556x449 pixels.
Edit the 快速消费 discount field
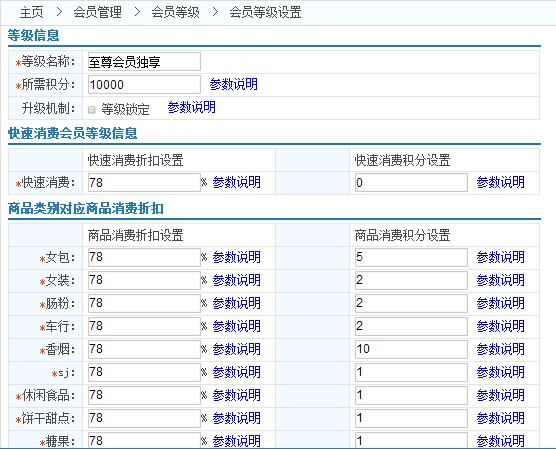(x=144, y=182)
